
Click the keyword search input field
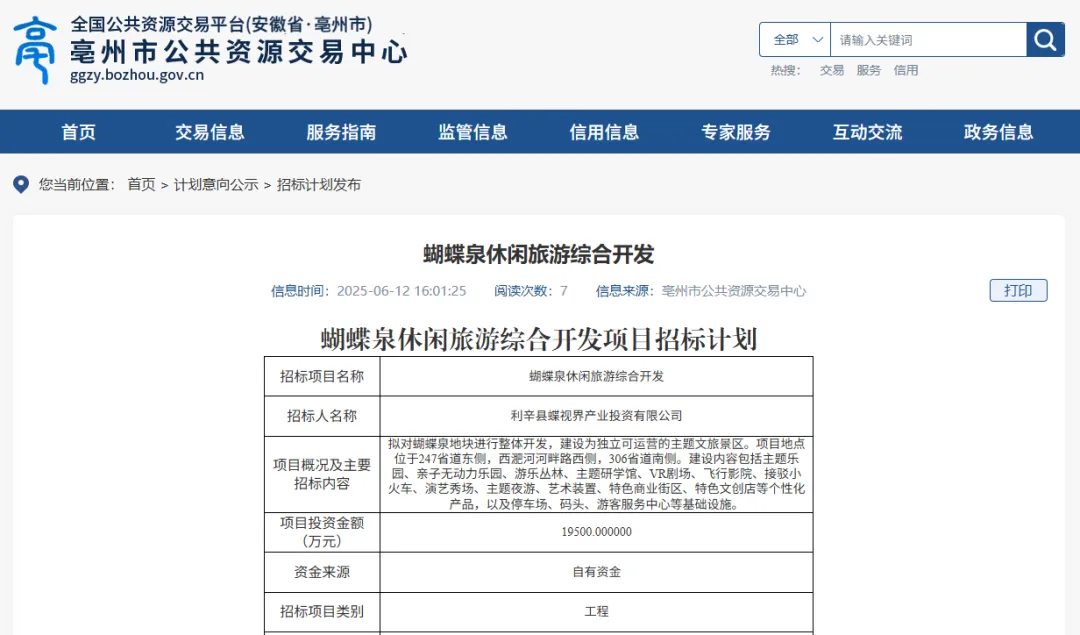(928, 40)
